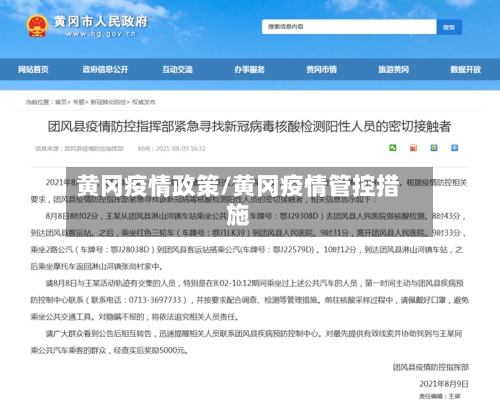Click the source text 信息来源：团风县疫情防控指挥部
The width and height of the screenshot is (500, 405).
pos(79,148)
